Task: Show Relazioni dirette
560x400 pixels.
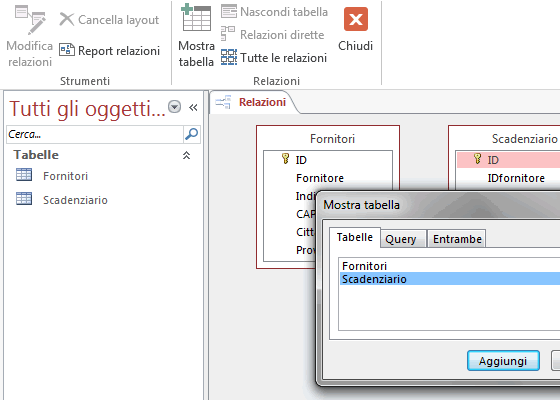Action: click(272, 35)
